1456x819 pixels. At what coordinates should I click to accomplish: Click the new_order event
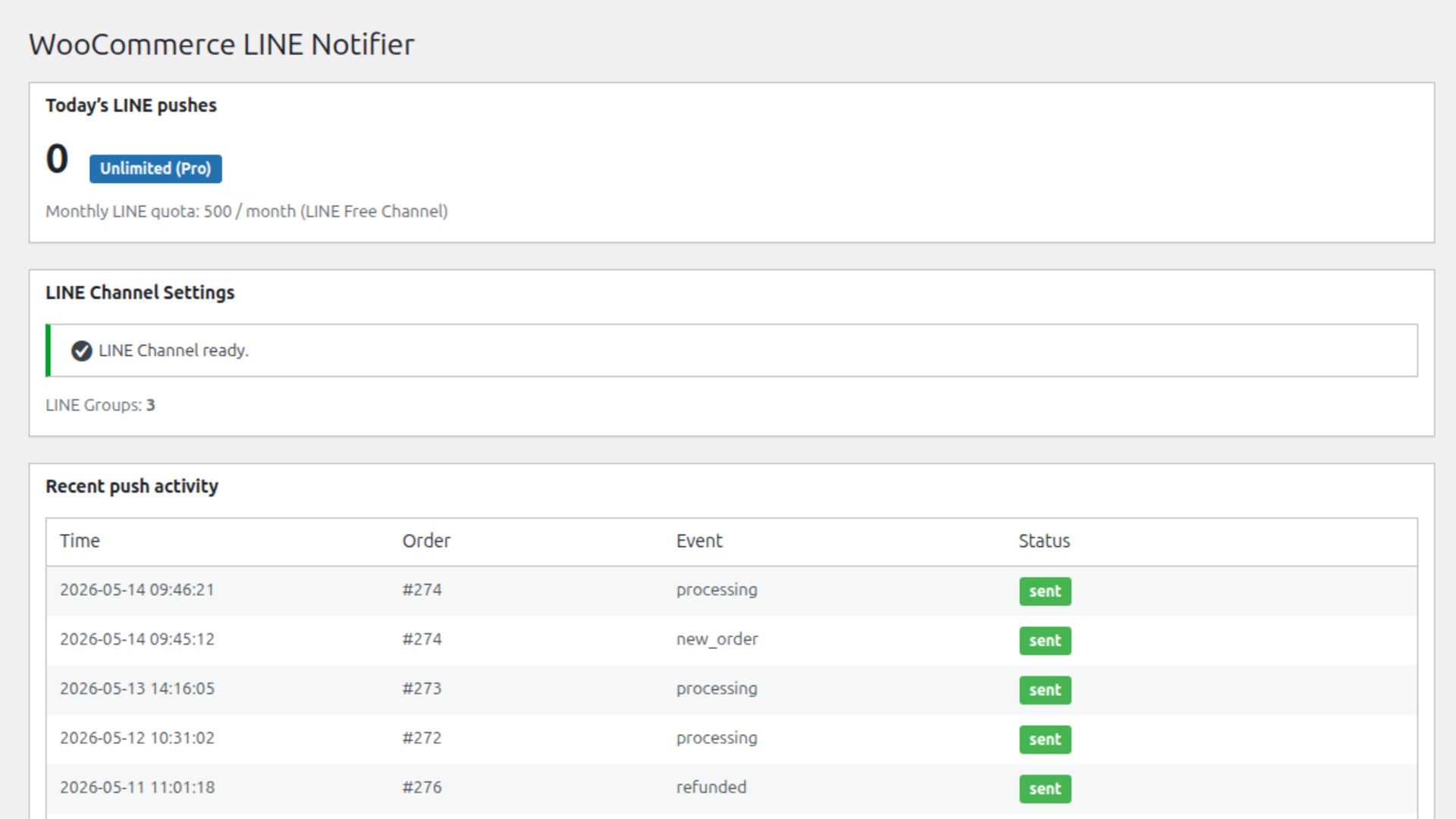click(717, 639)
